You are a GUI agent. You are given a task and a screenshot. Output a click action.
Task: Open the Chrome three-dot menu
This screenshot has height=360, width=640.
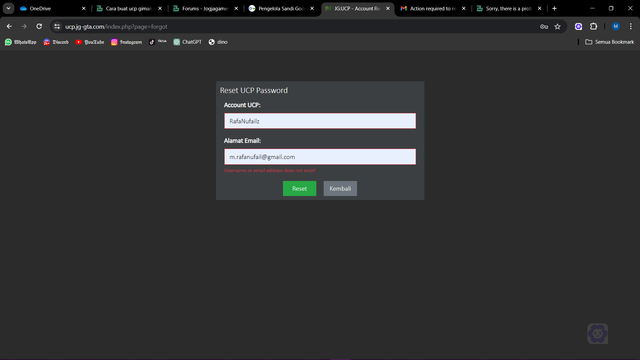click(x=631, y=27)
